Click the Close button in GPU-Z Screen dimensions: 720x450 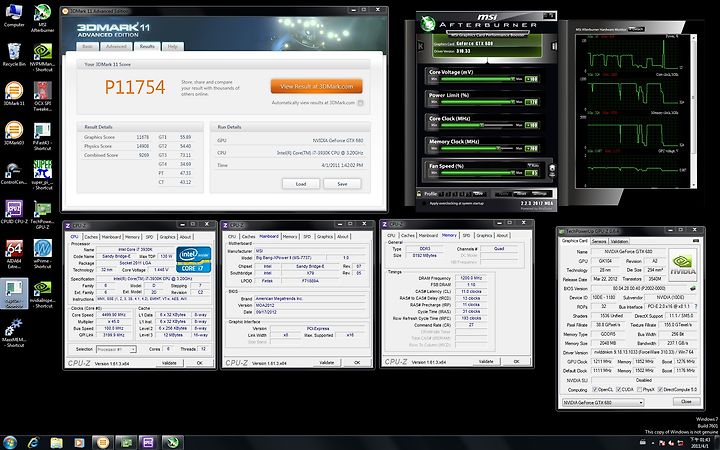coord(686,401)
